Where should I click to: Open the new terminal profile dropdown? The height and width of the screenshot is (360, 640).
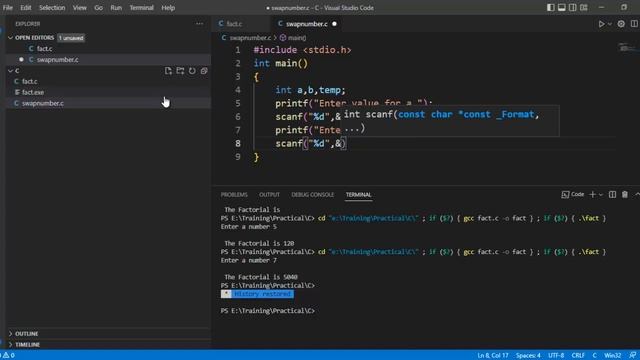pos(600,195)
